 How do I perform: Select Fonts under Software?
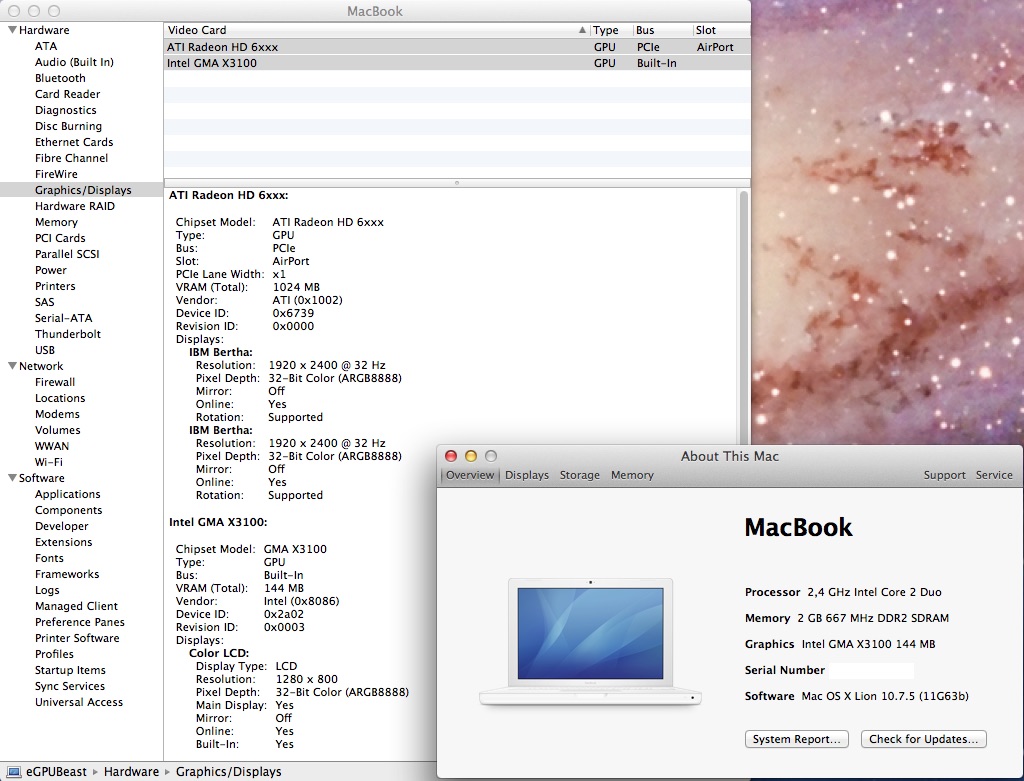(x=49, y=558)
